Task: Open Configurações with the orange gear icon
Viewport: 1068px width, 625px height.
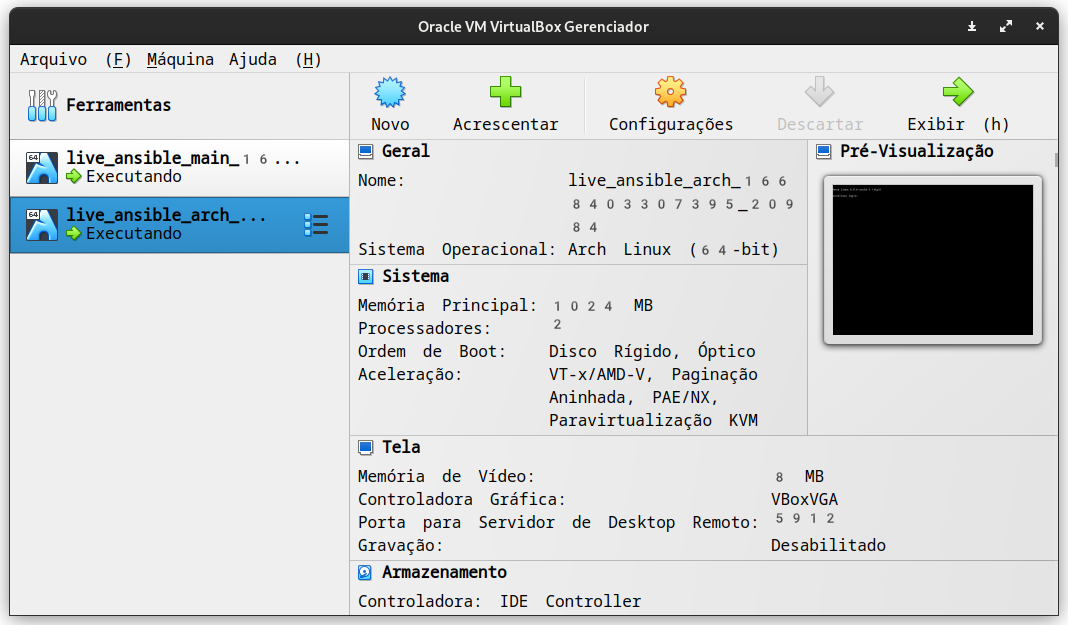Action: pyautogui.click(x=670, y=93)
